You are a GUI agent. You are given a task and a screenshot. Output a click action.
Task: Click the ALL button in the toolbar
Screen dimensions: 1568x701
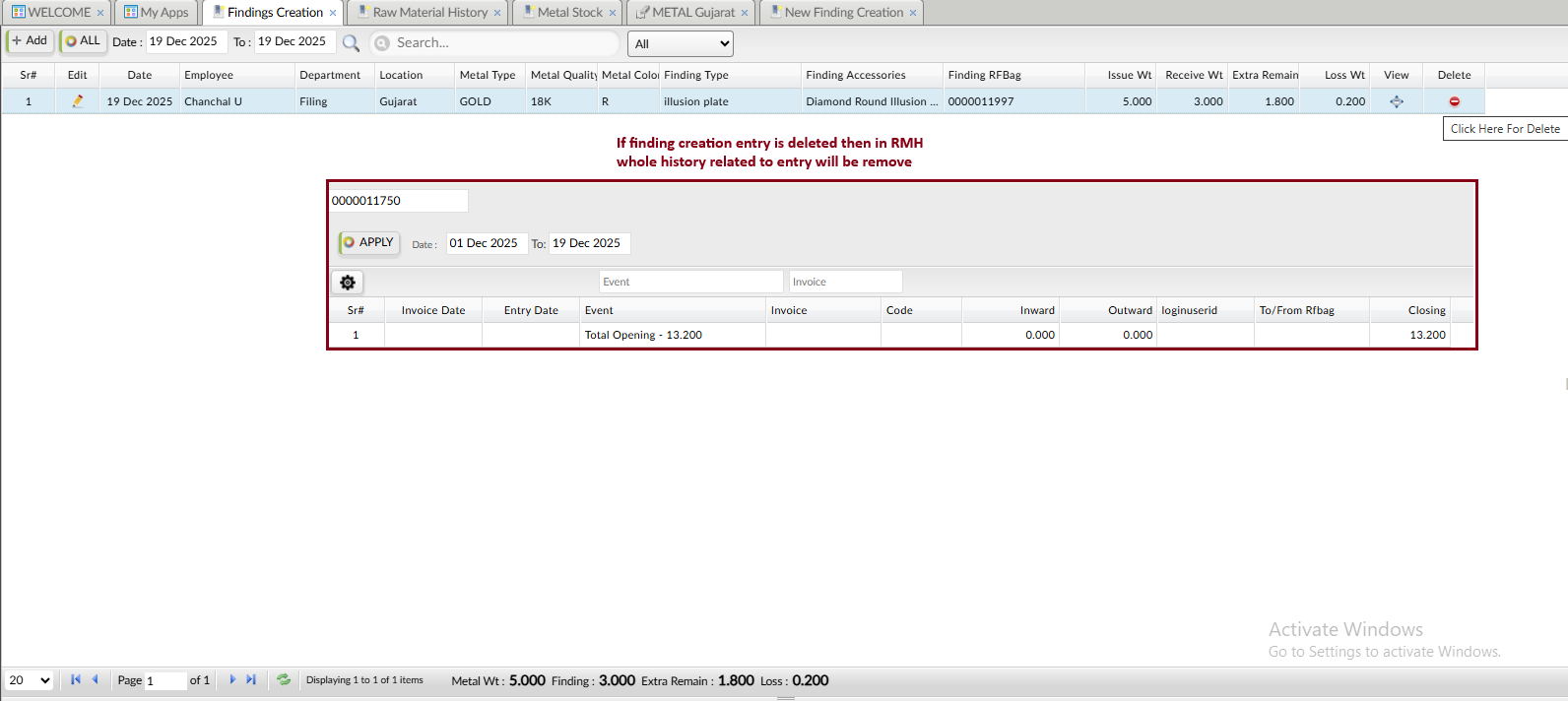pos(83,41)
